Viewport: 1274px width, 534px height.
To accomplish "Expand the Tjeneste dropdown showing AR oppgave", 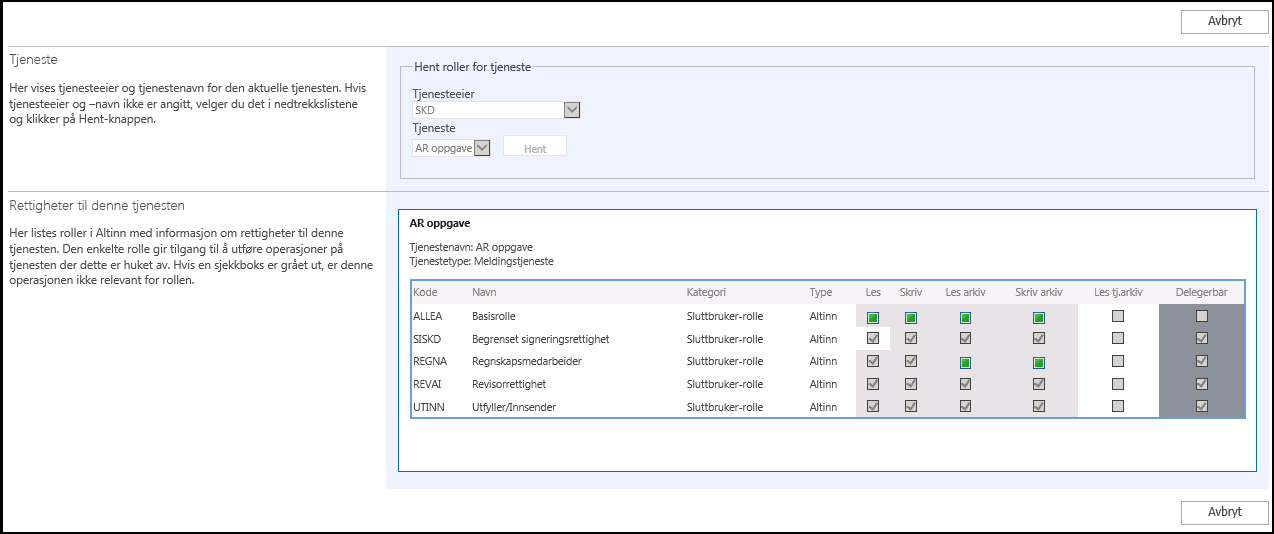I will click(x=482, y=148).
